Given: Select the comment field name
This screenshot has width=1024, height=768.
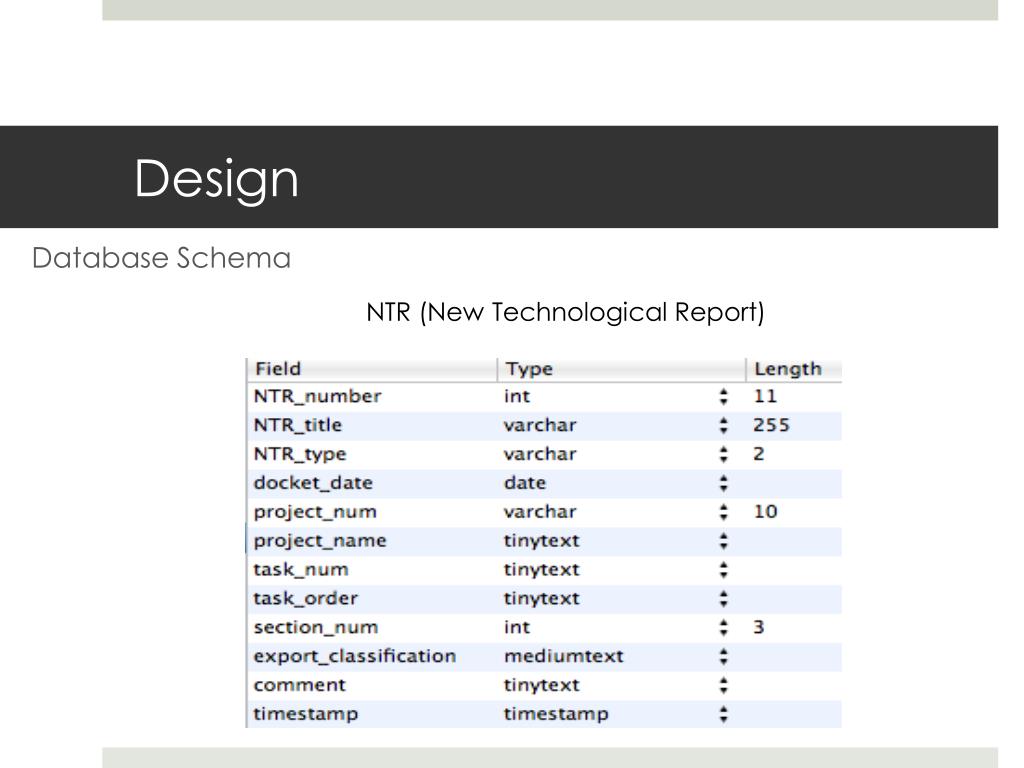Looking at the screenshot, I should pos(300,685).
